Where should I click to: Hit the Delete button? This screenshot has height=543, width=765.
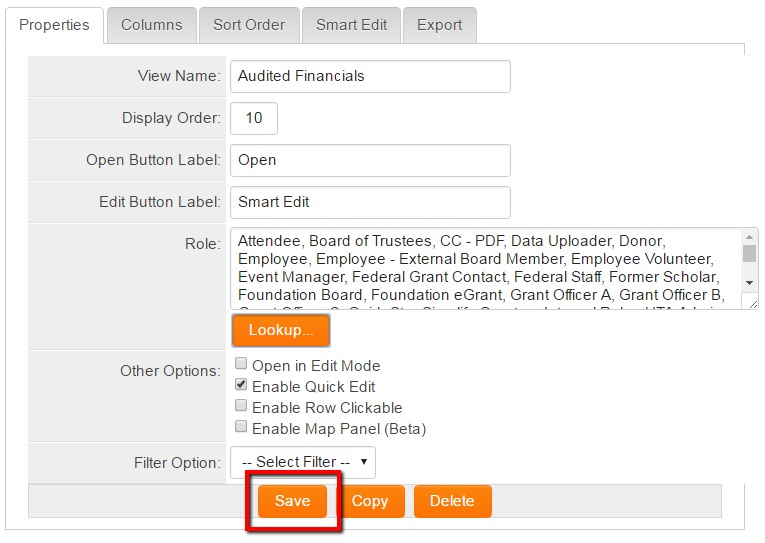pos(452,501)
